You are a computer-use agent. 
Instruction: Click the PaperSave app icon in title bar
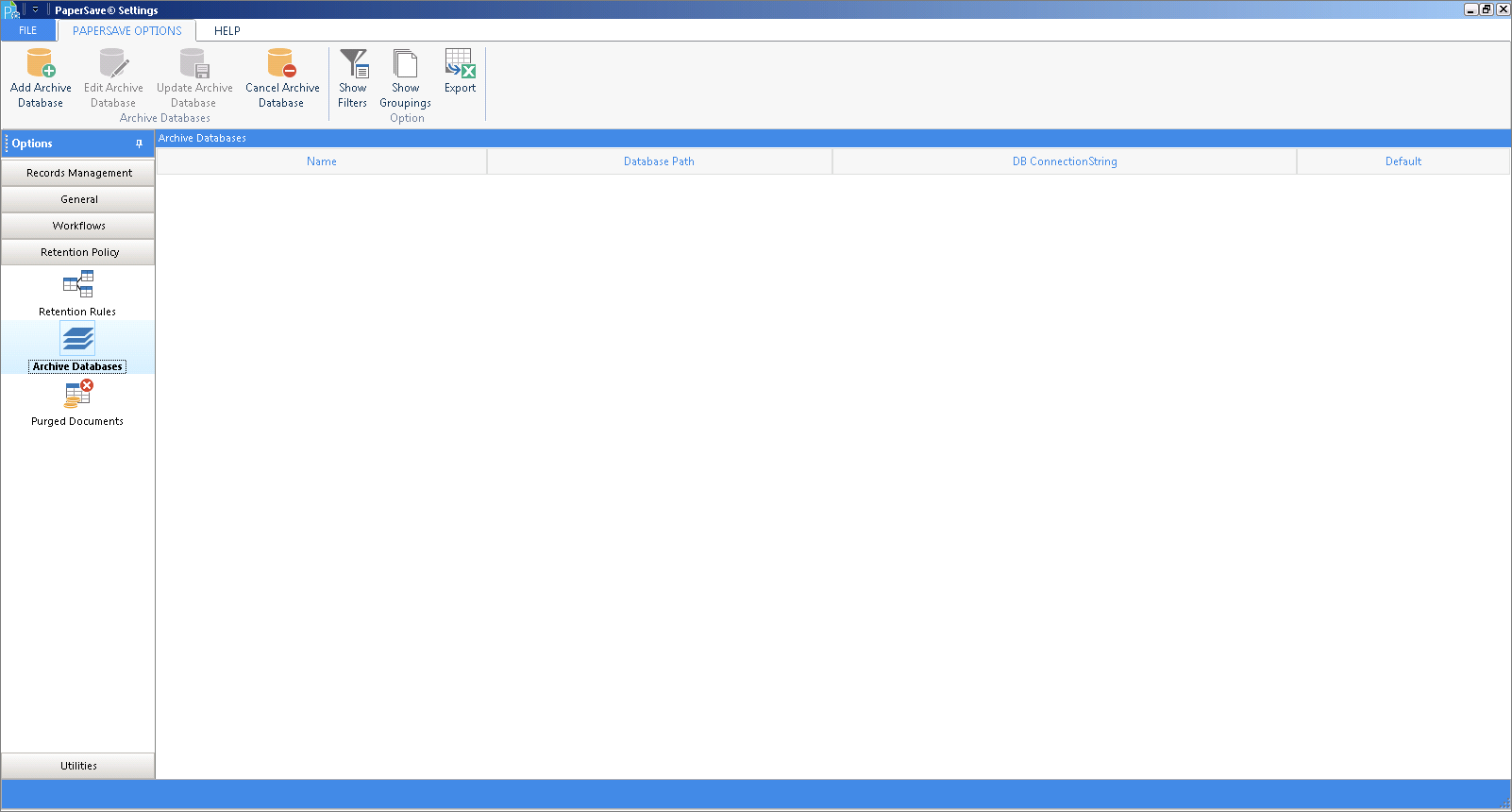pyautogui.click(x=11, y=10)
